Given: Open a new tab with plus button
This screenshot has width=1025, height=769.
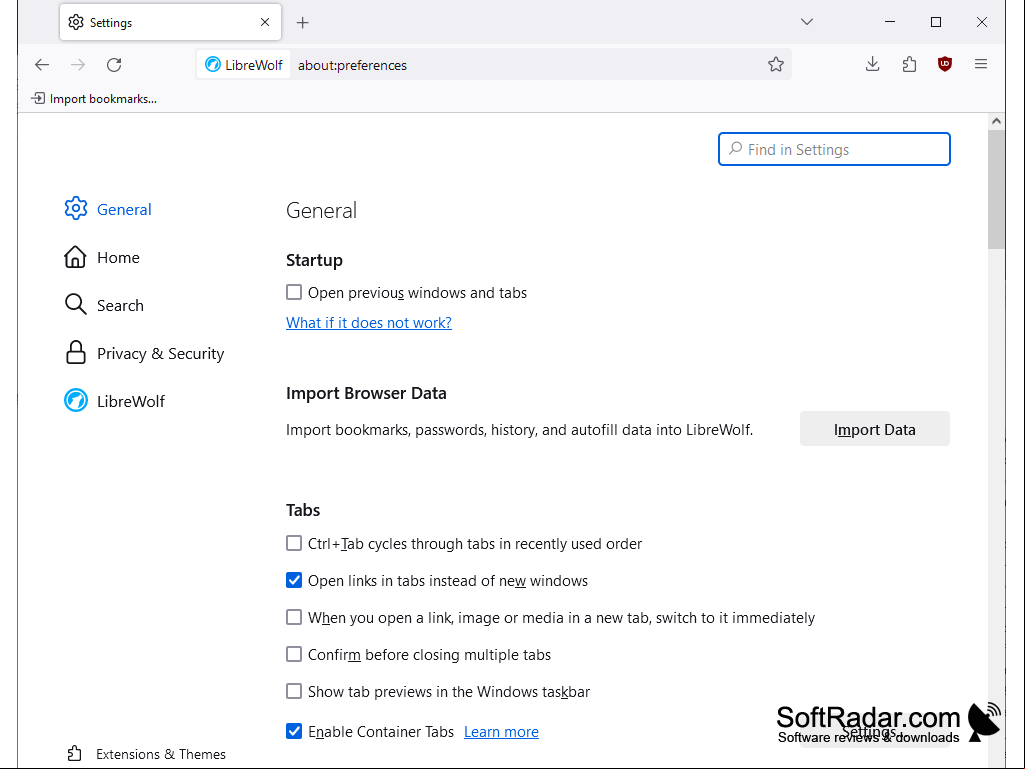Looking at the screenshot, I should (x=302, y=23).
